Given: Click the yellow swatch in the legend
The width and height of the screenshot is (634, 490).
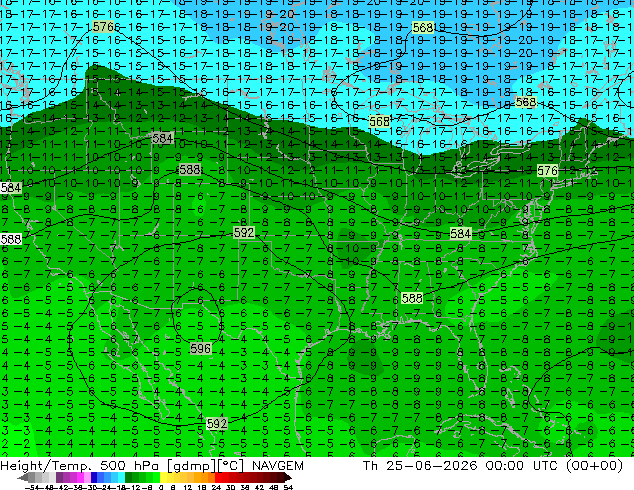Looking at the screenshot, I should (x=163, y=477).
